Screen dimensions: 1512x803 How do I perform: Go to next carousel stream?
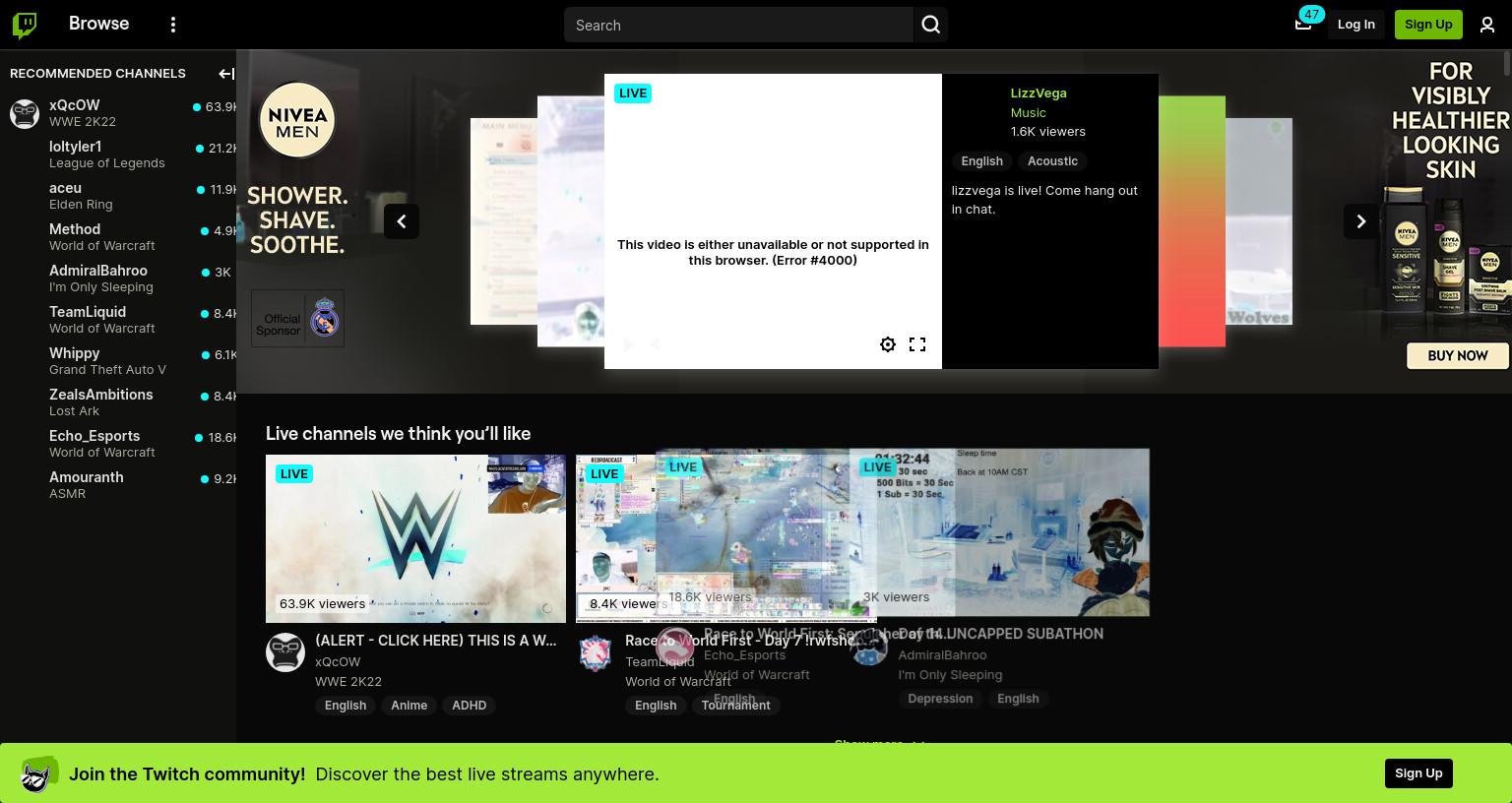pos(1361,221)
